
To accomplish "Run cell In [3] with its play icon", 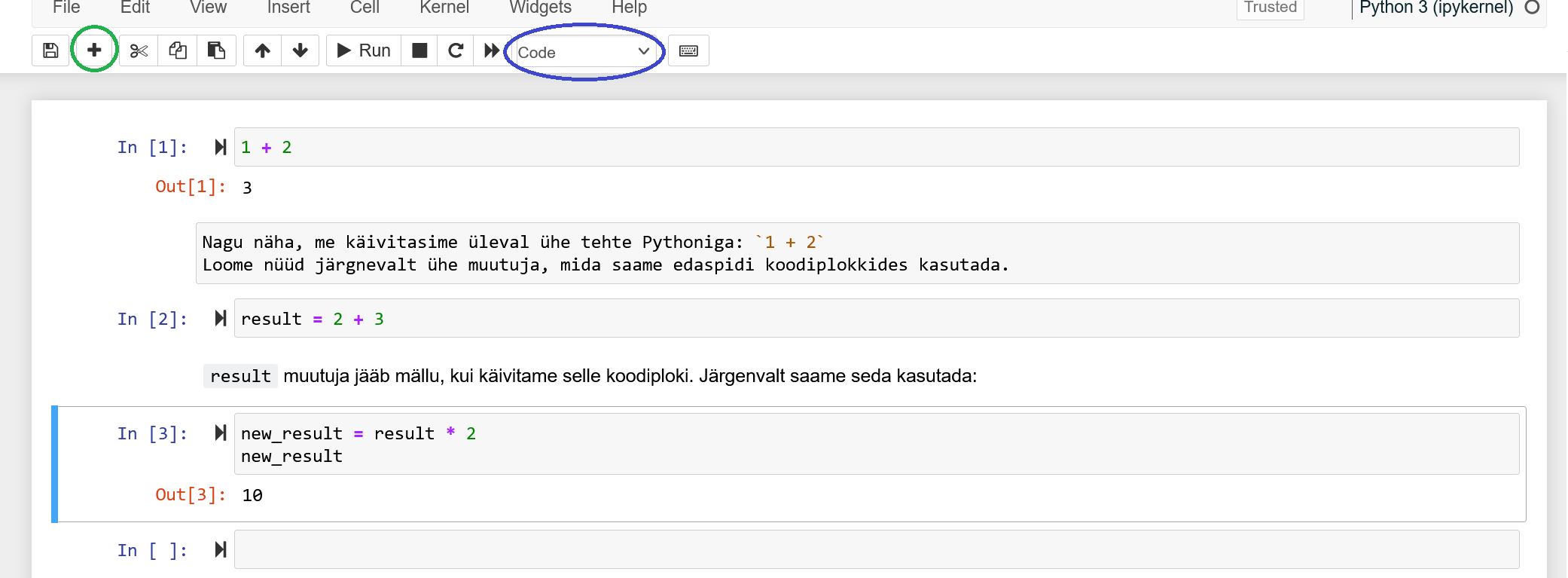I will coord(220,433).
